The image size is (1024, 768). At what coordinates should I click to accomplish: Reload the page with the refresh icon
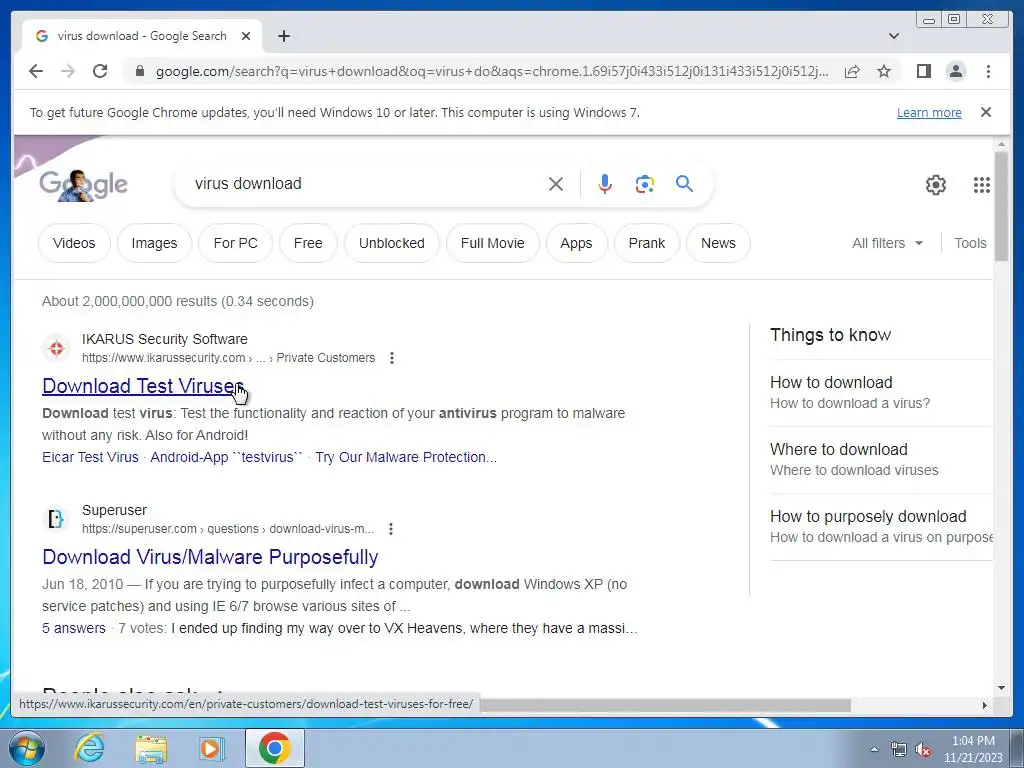(100, 71)
